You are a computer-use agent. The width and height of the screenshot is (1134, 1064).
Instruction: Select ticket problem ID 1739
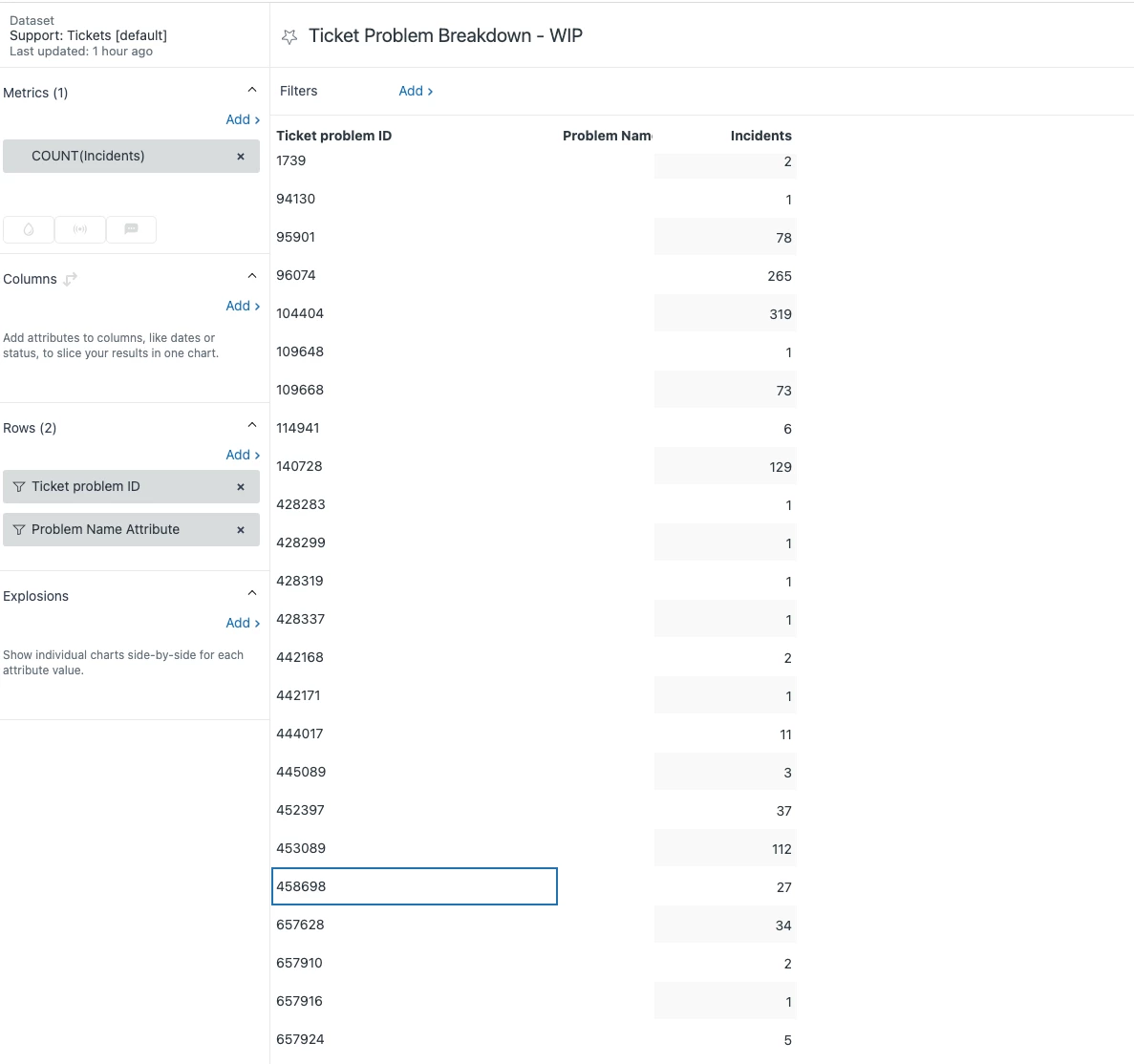(290, 160)
